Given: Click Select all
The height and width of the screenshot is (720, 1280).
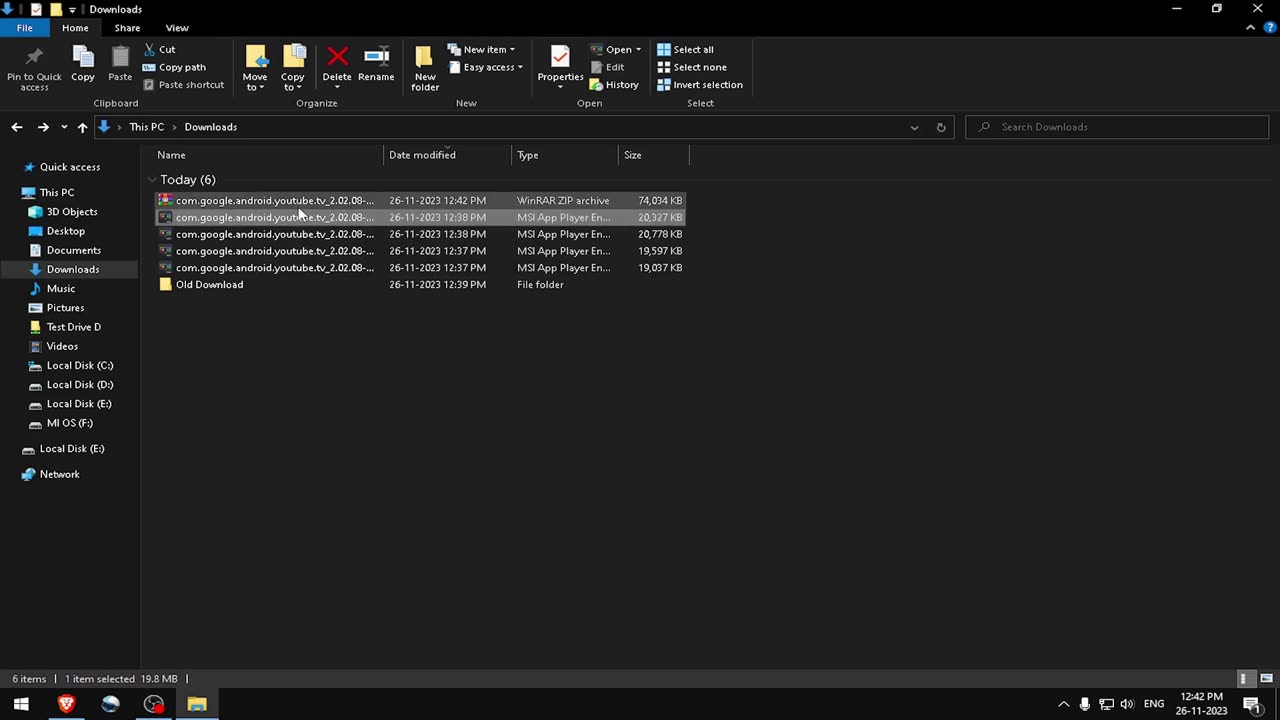Looking at the screenshot, I should (x=685, y=49).
